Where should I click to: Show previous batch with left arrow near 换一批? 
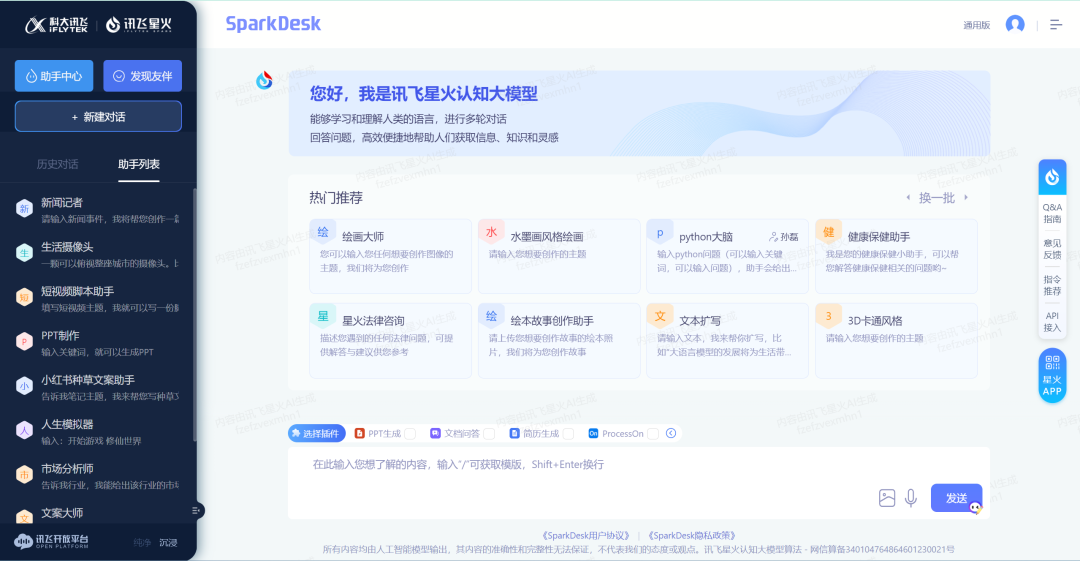tap(908, 198)
